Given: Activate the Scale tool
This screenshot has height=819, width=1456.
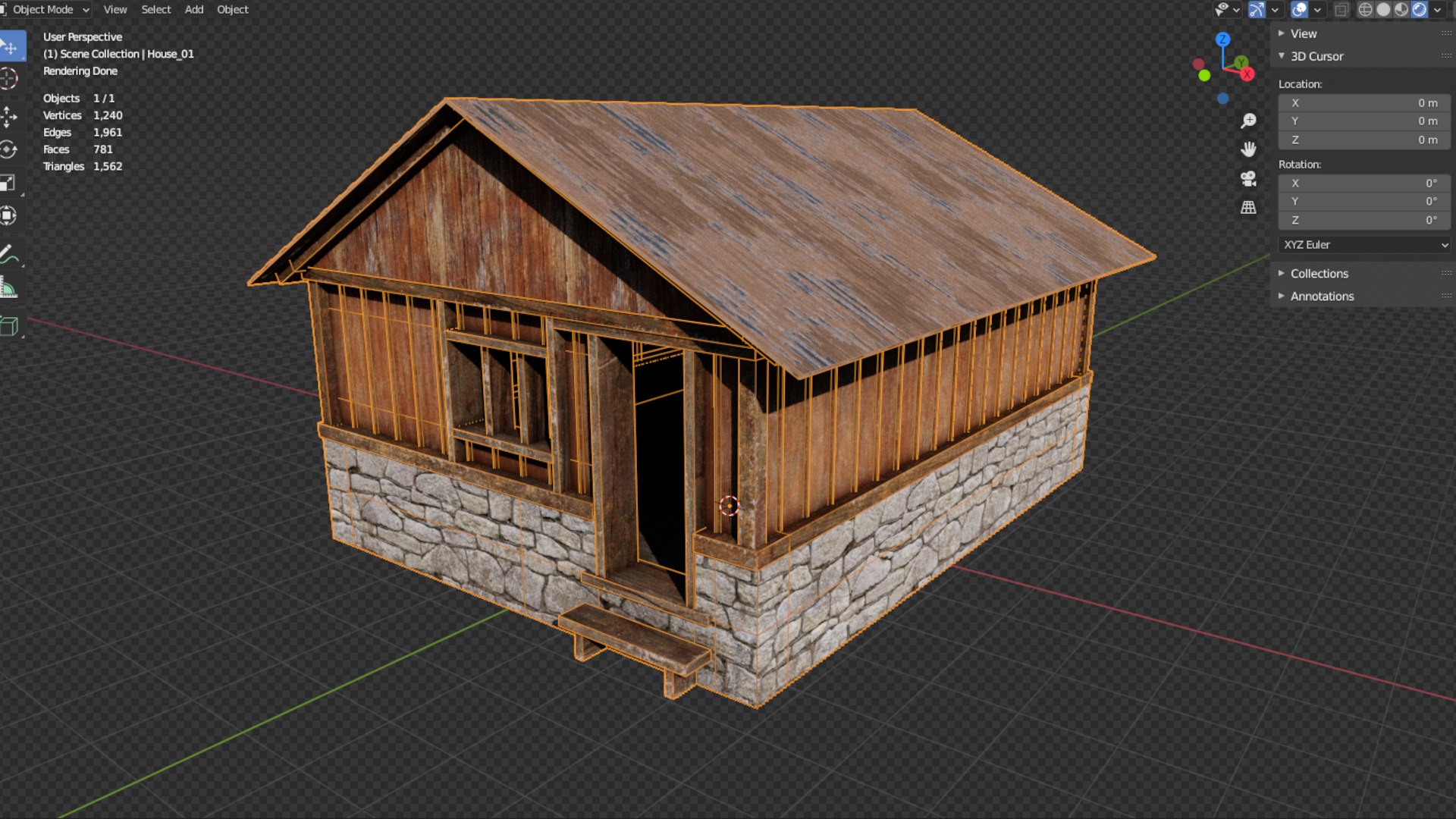Looking at the screenshot, I should click(9, 183).
